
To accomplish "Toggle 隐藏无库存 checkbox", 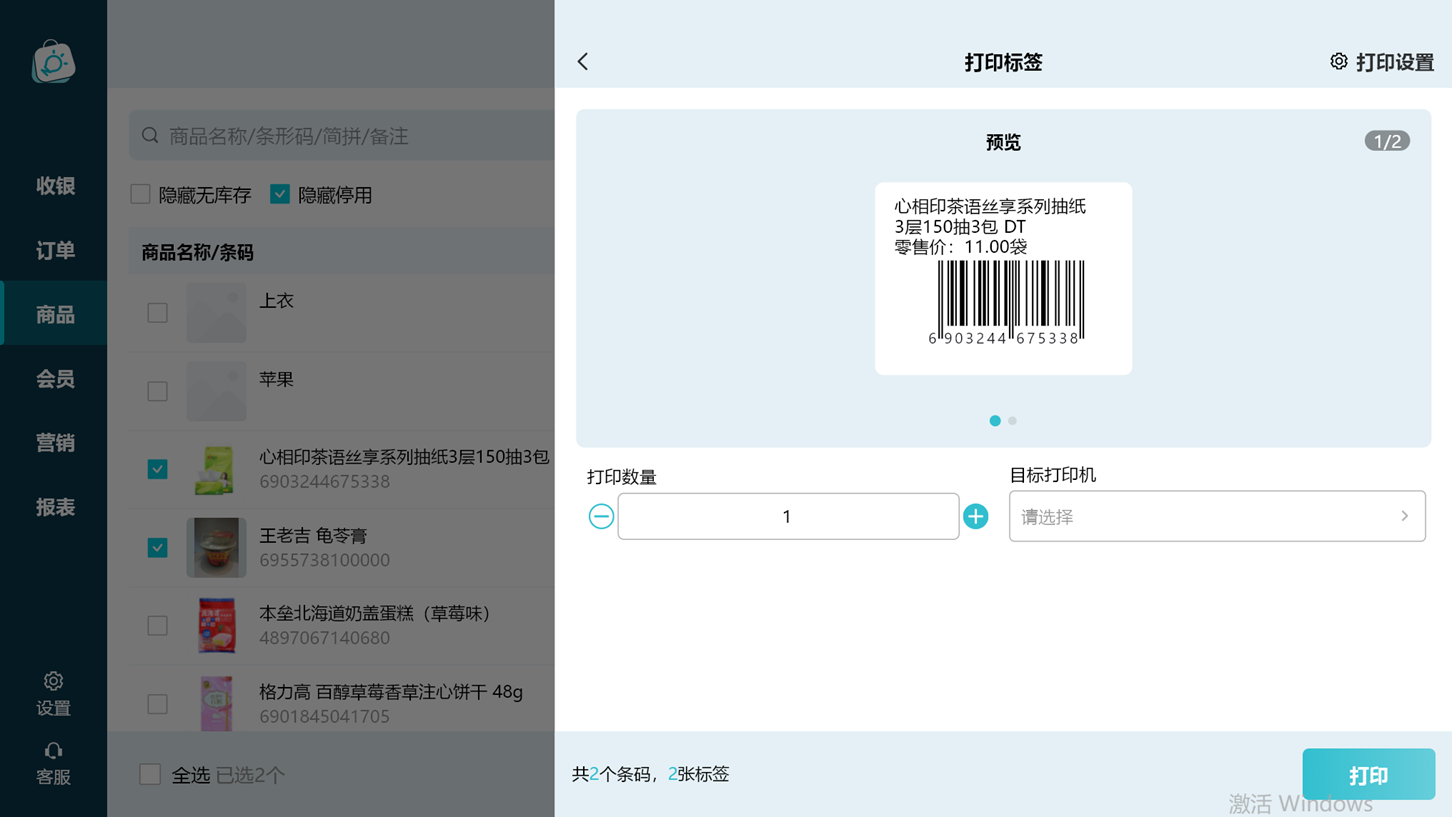I will click(141, 194).
